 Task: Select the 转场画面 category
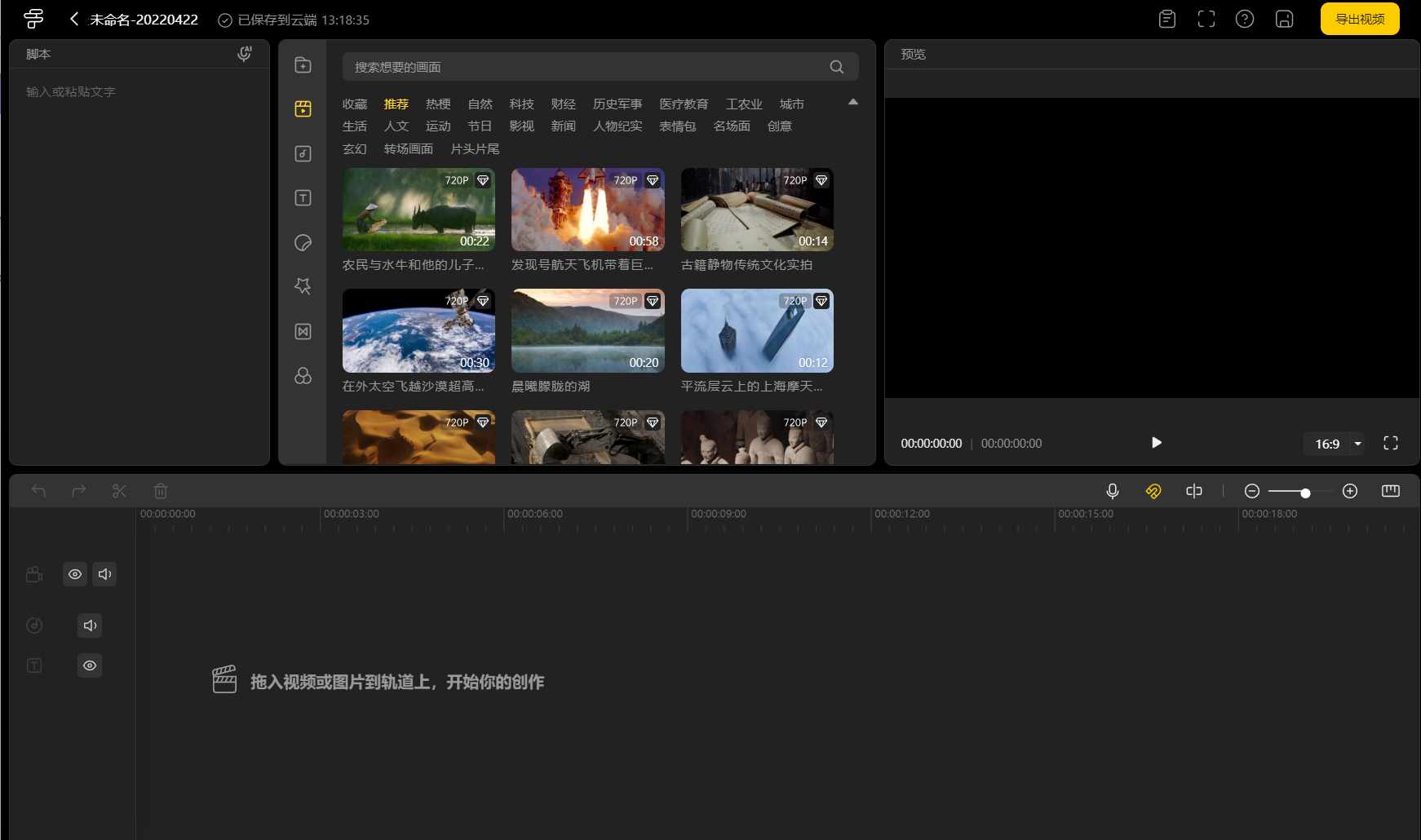pyautogui.click(x=409, y=148)
